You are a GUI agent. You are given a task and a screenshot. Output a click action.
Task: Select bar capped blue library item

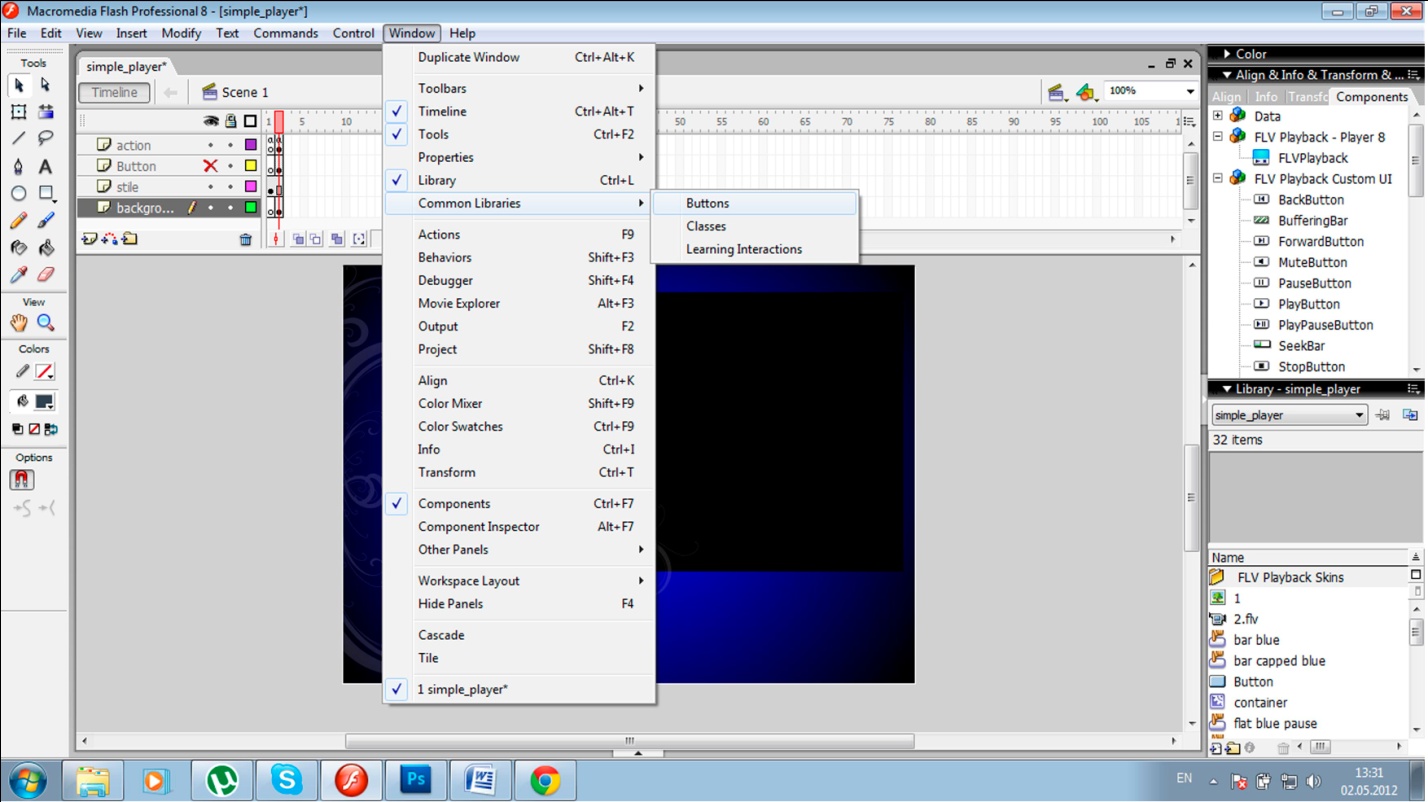(1279, 661)
